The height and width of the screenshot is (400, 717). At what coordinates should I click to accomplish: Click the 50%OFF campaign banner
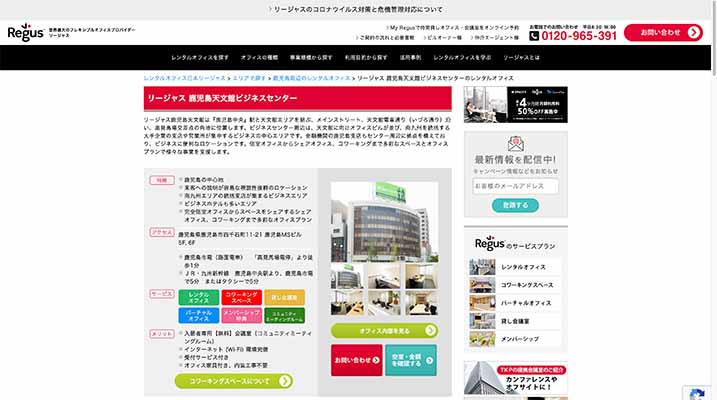coord(515,104)
